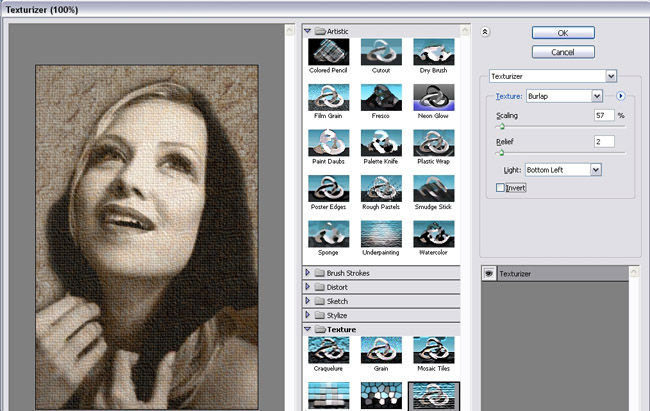Select the Watercolor filter
The image size is (650, 411).
tap(434, 234)
